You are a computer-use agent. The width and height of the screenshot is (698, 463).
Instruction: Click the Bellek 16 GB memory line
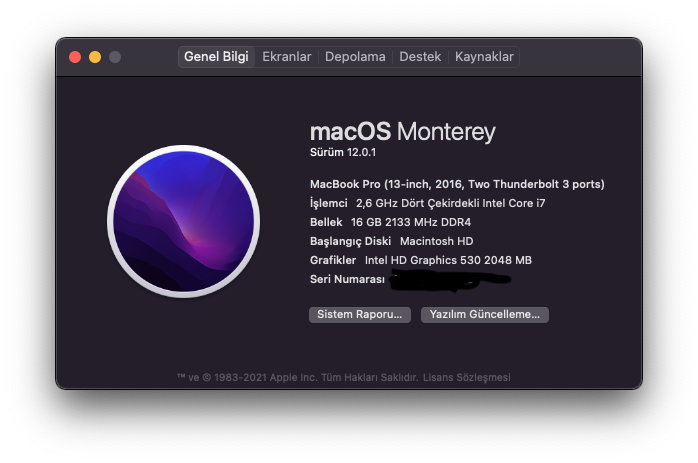tap(398, 222)
